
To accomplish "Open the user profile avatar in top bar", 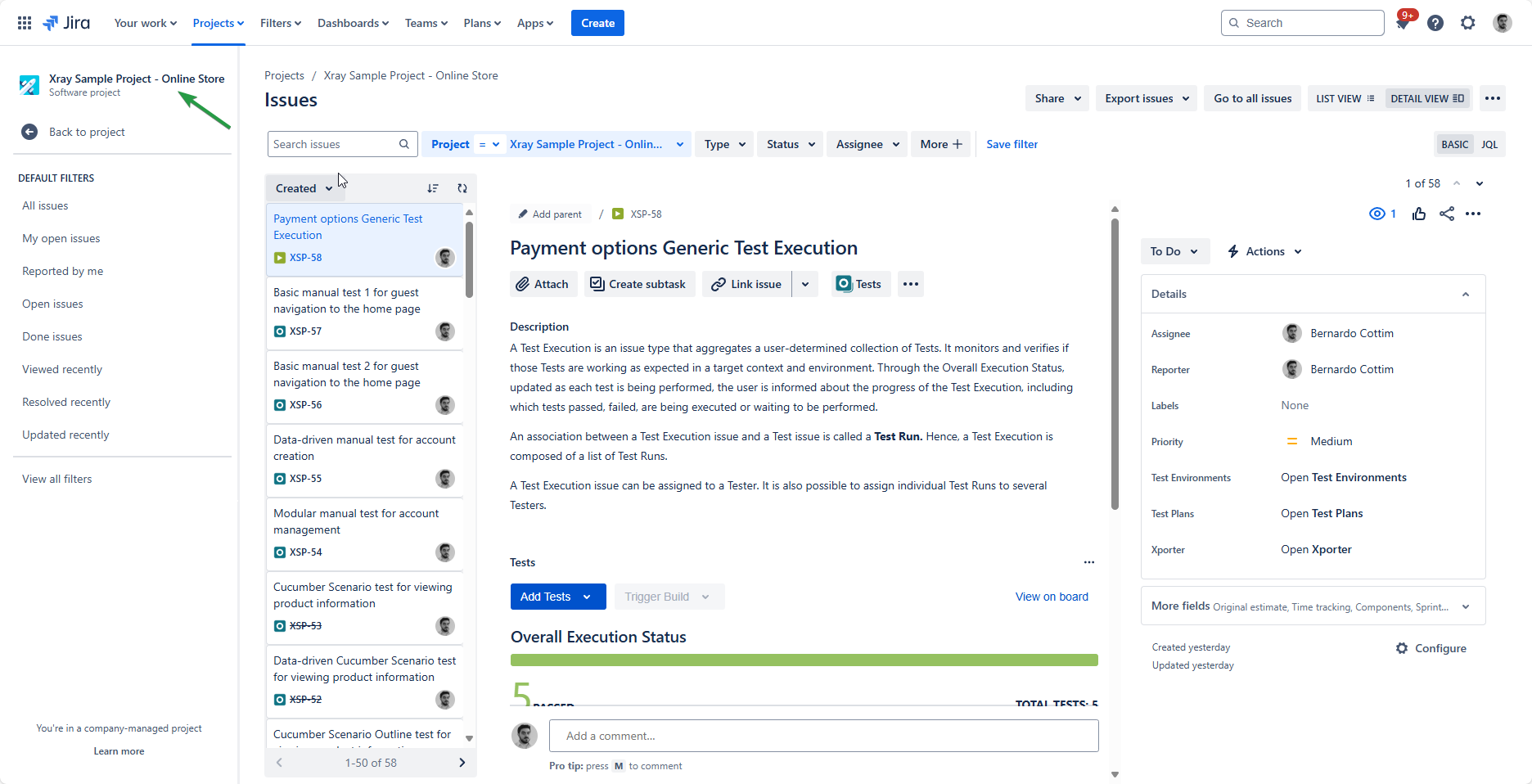I will click(x=1503, y=23).
